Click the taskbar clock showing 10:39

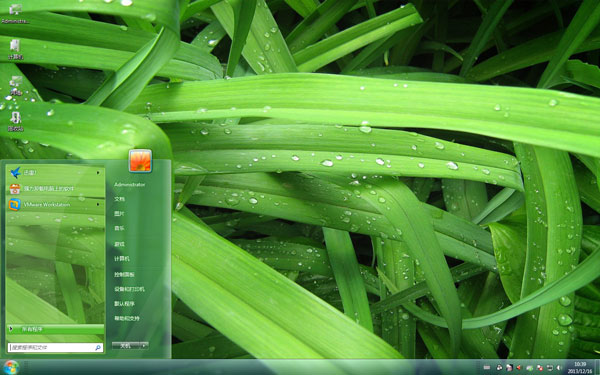(x=580, y=367)
